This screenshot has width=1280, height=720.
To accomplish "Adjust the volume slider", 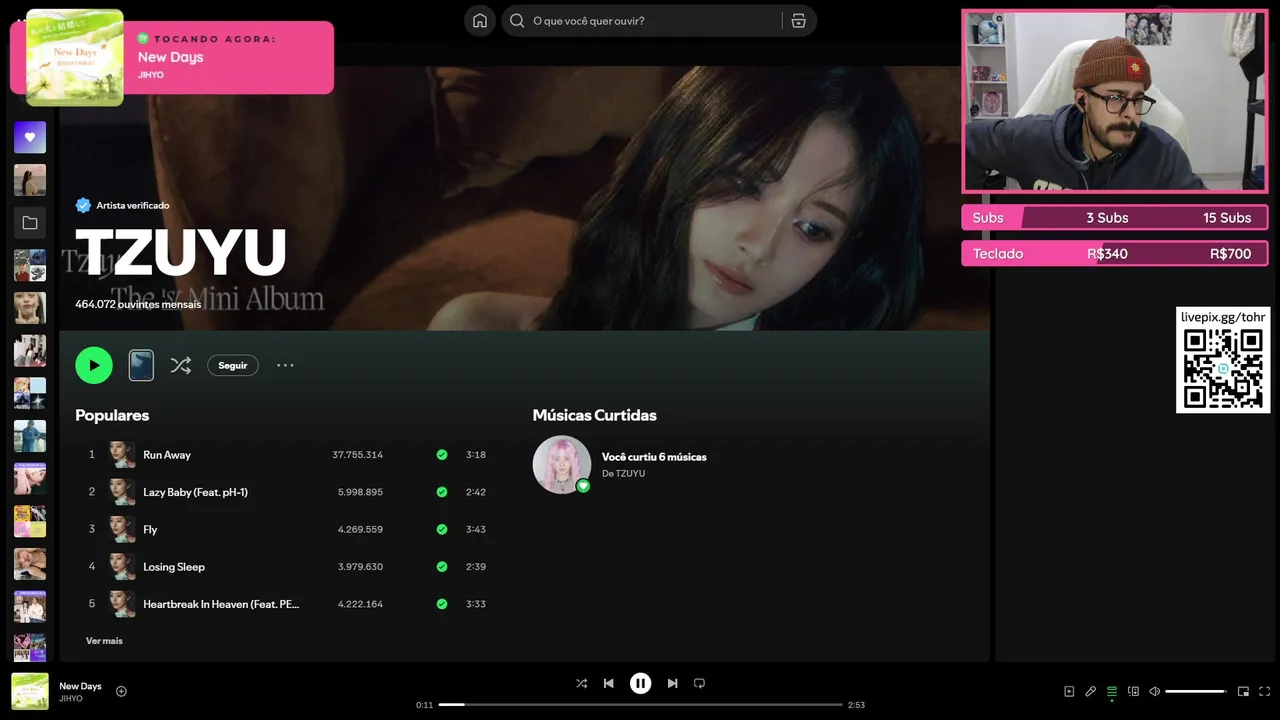I will (1196, 691).
